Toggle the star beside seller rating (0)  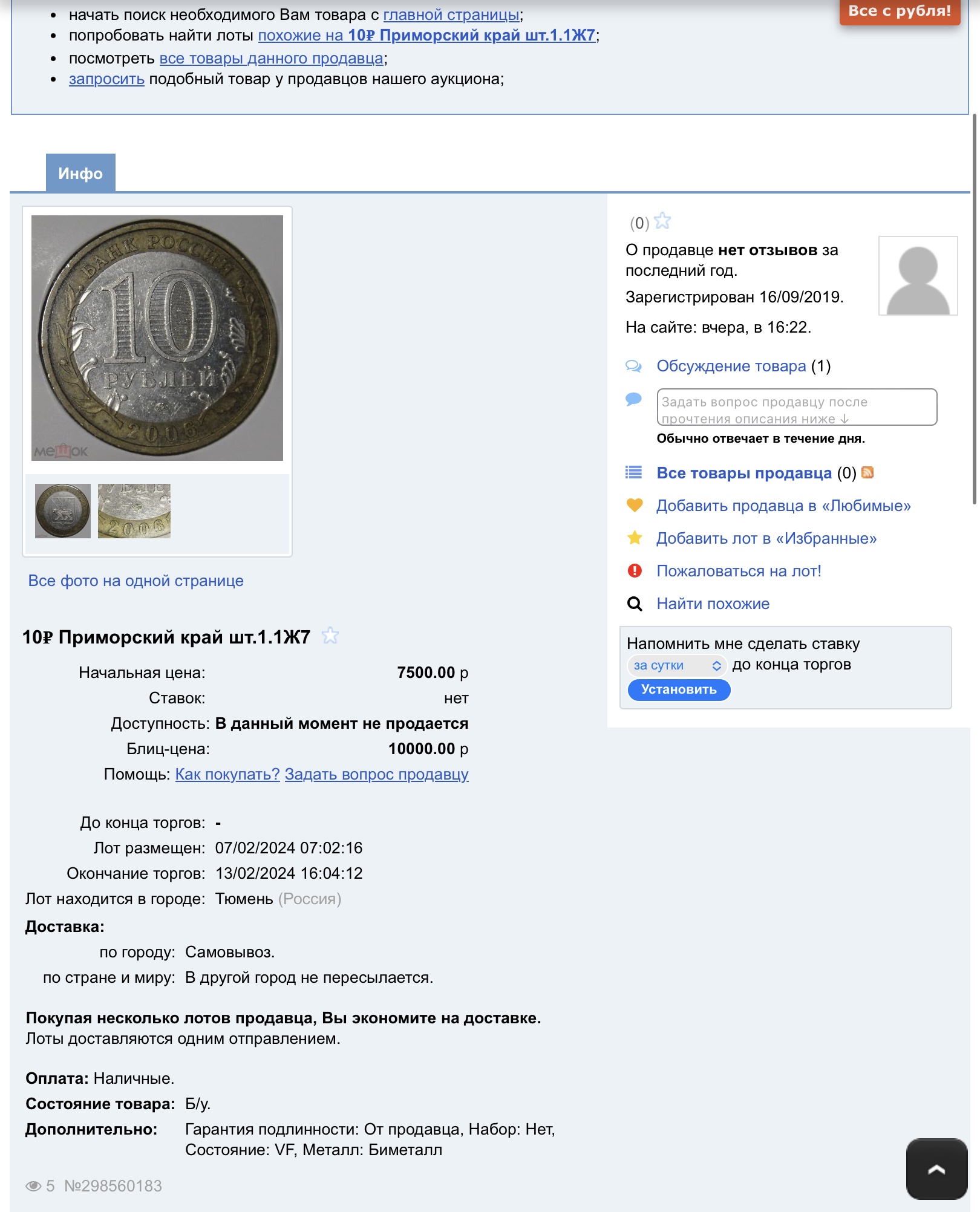663,221
